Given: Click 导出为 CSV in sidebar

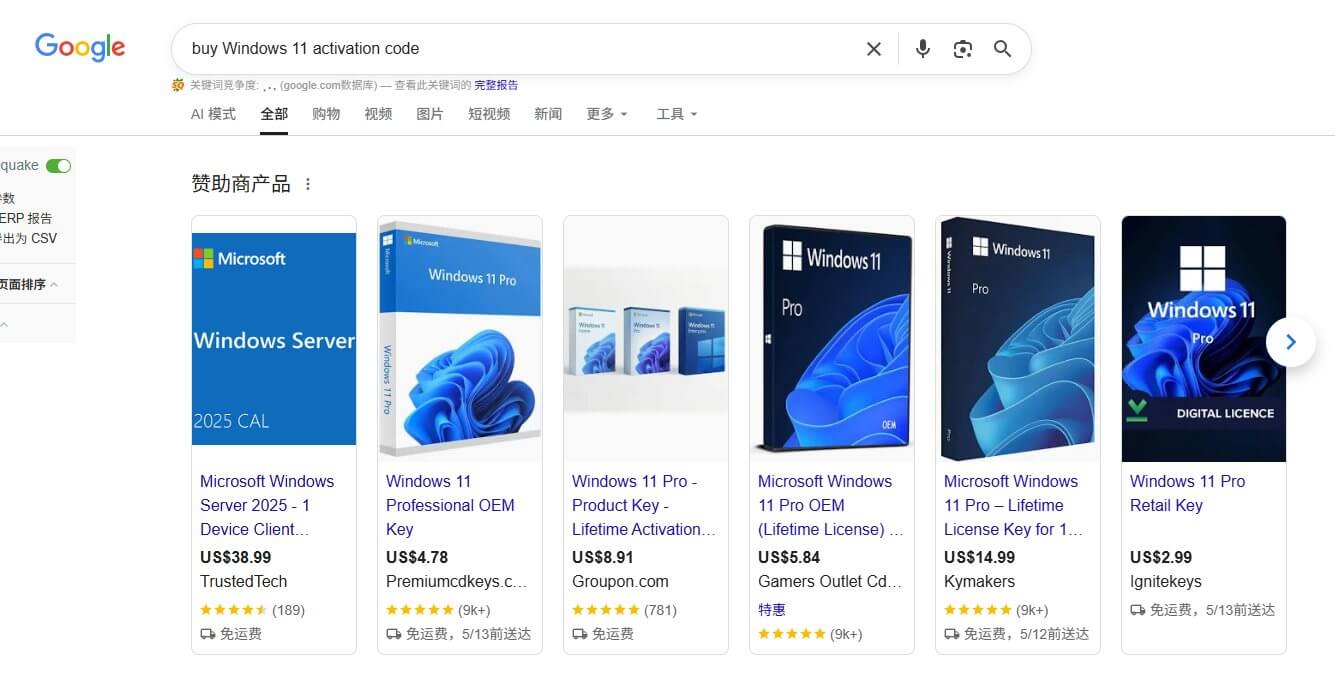Looking at the screenshot, I should [x=29, y=238].
